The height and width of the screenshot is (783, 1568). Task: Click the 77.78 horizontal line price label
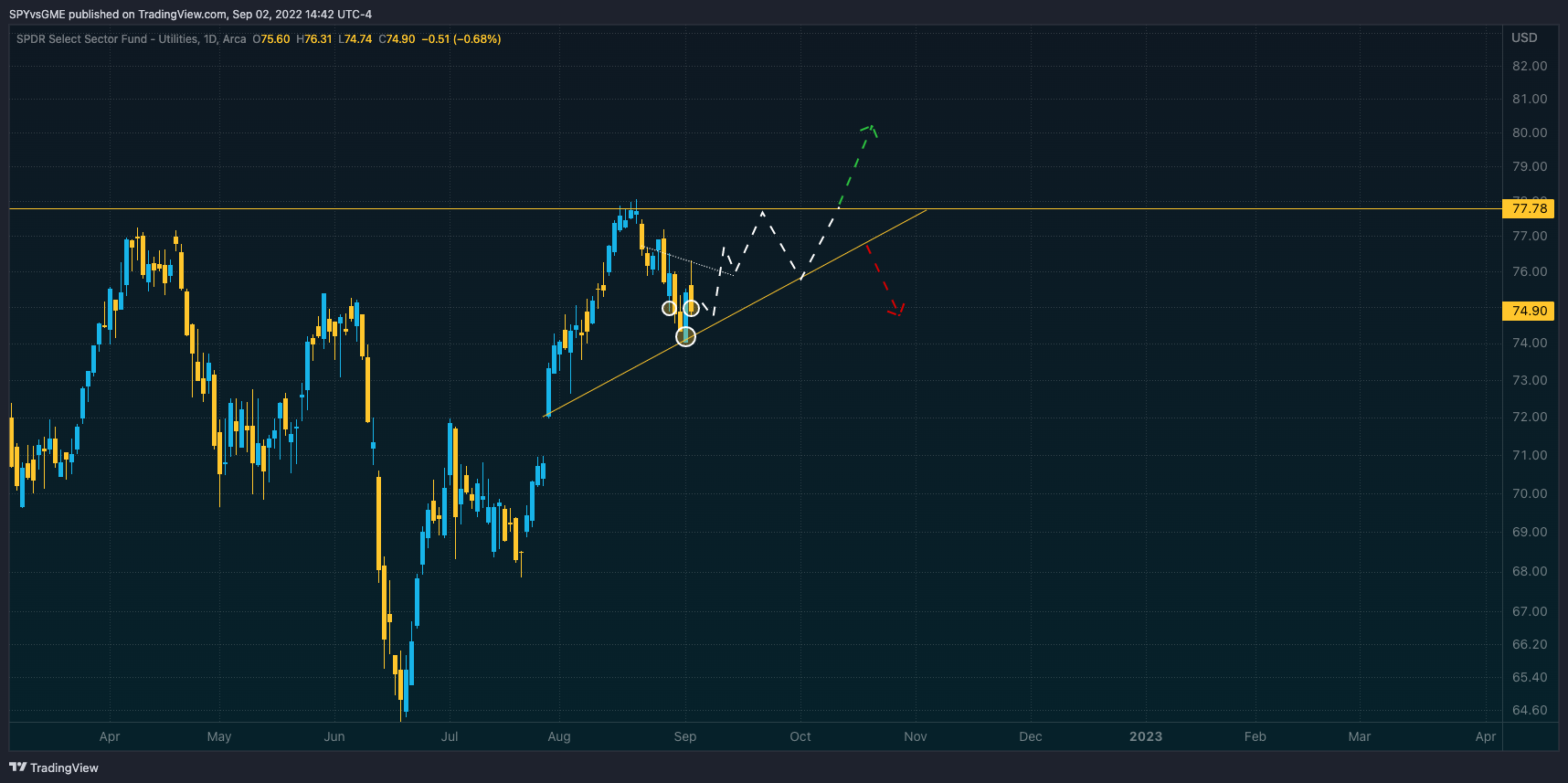[x=1529, y=208]
